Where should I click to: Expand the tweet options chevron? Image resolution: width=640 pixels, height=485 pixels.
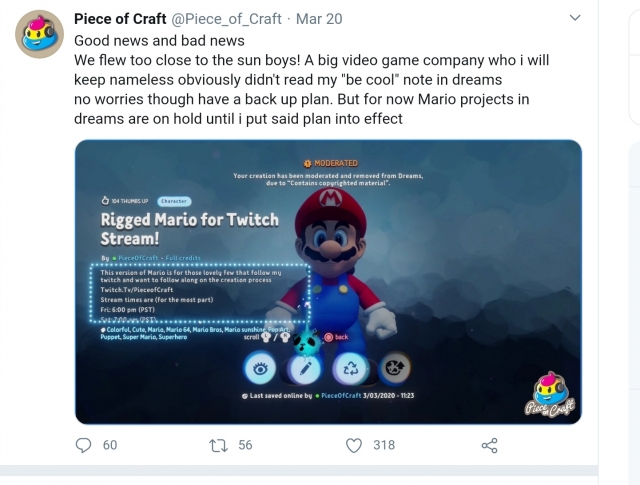(575, 19)
